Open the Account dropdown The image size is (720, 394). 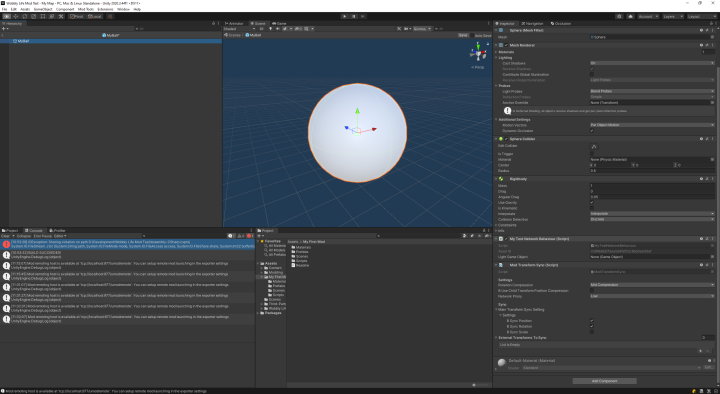[648, 16]
